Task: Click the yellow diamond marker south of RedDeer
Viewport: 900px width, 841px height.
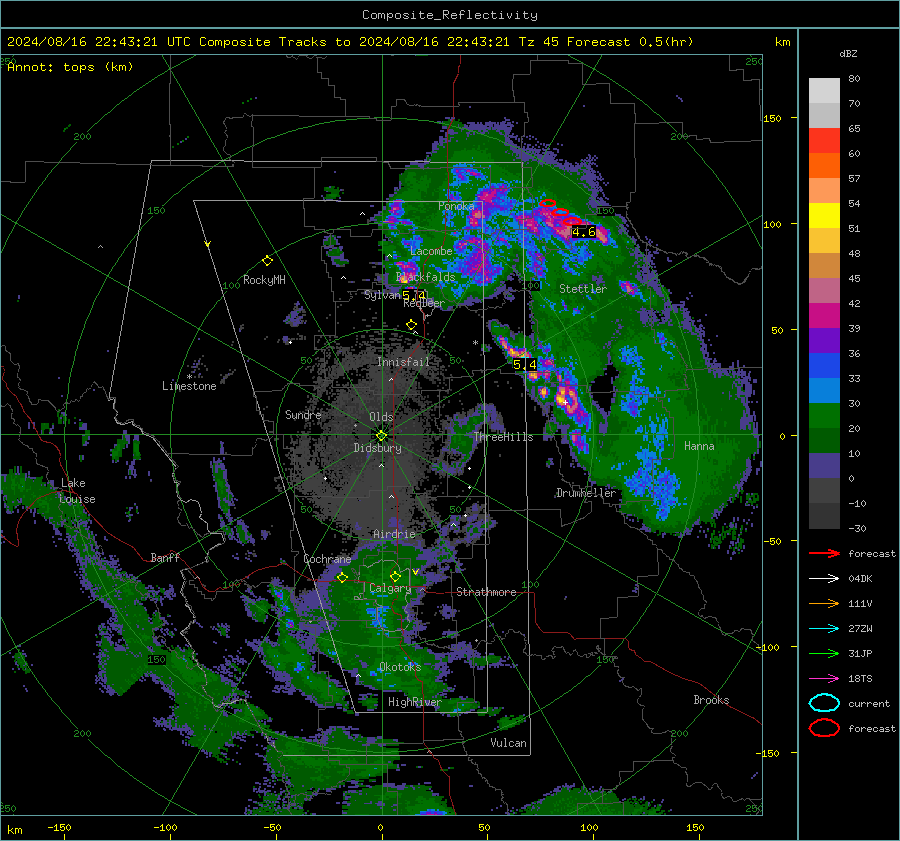Action: click(x=412, y=325)
